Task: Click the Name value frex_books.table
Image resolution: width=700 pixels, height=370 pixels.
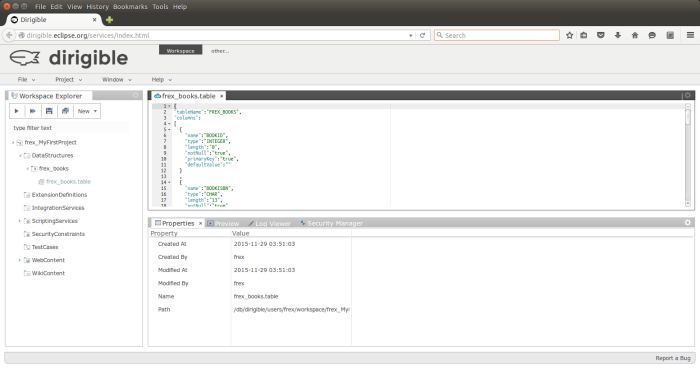Action: (256, 296)
